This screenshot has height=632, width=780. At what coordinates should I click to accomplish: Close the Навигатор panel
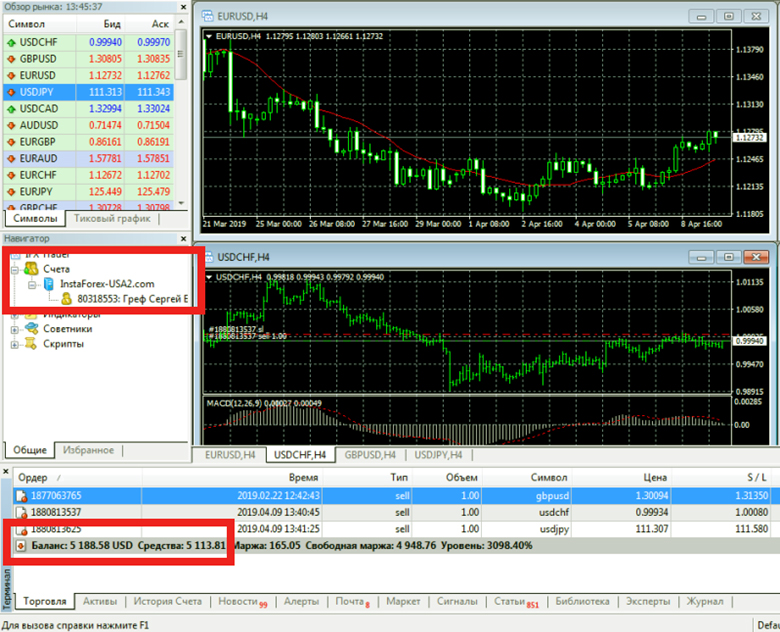181,238
